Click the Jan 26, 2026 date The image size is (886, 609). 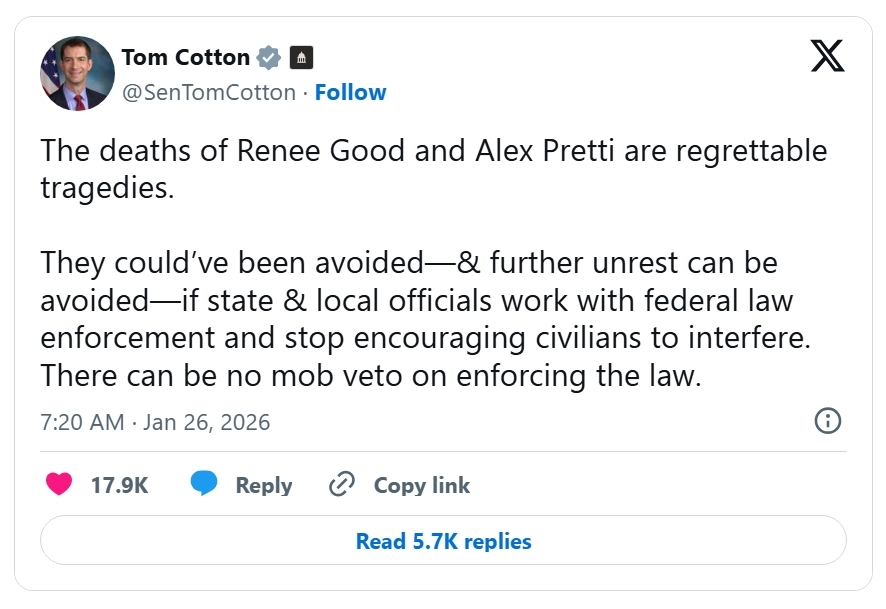207,422
